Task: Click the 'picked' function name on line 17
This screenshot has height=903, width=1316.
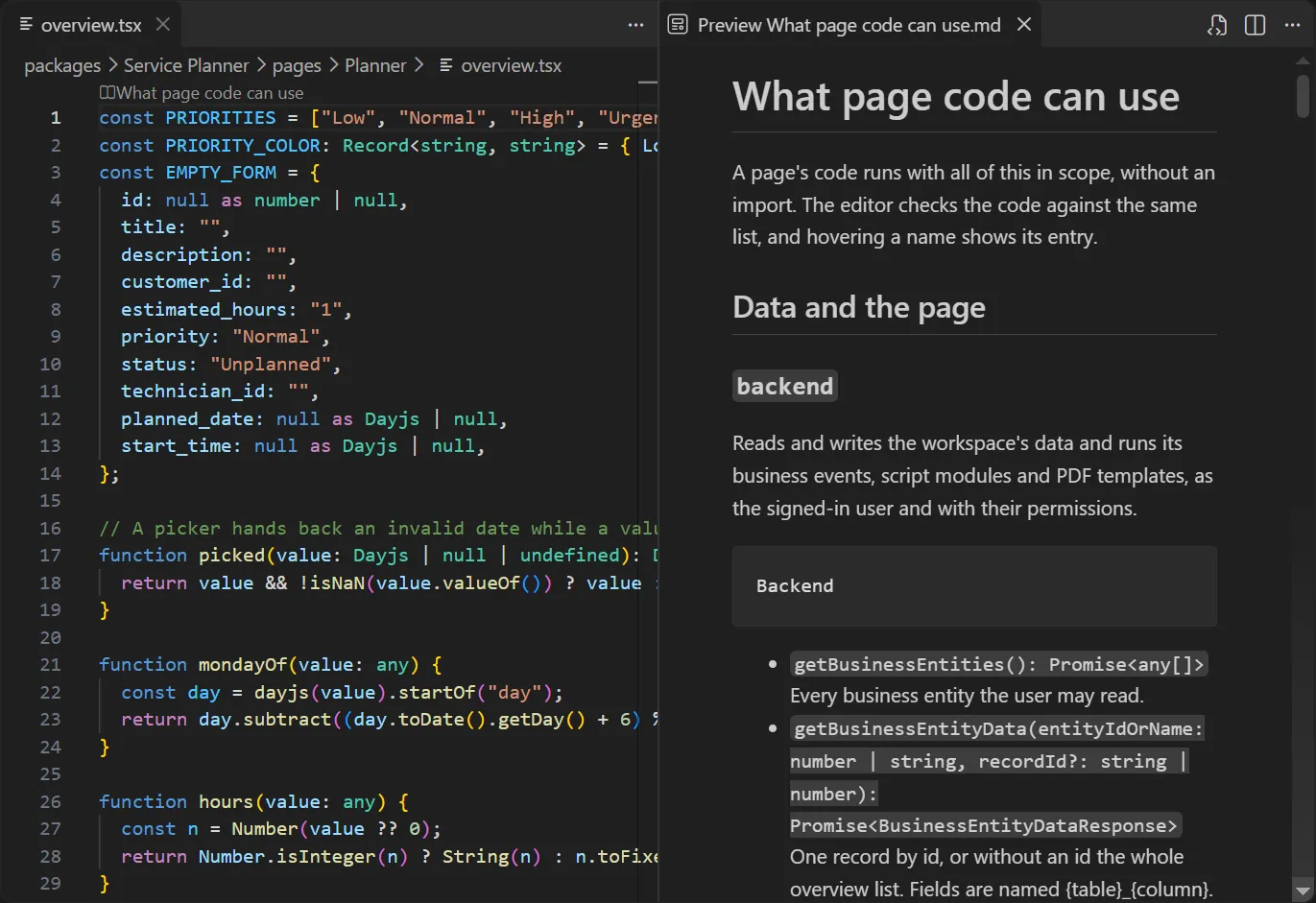Action: coord(232,556)
